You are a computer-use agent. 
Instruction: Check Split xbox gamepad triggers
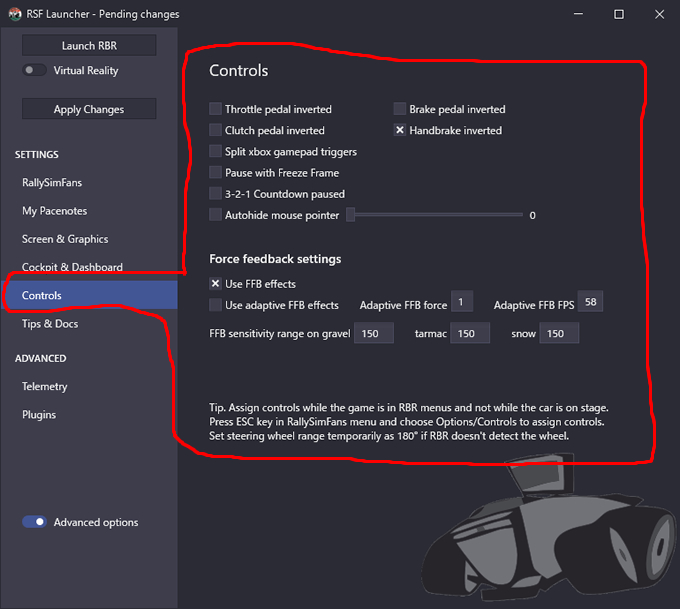pyautogui.click(x=215, y=151)
